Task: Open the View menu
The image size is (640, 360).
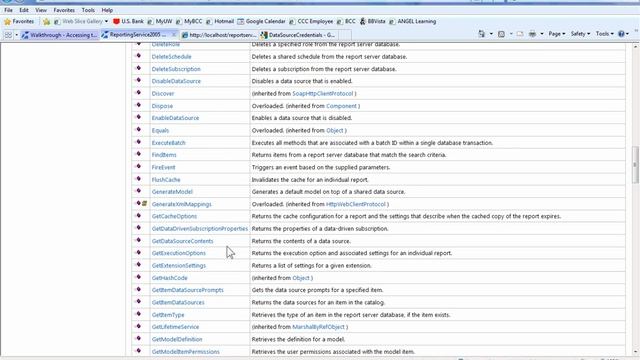Action: 41,10
